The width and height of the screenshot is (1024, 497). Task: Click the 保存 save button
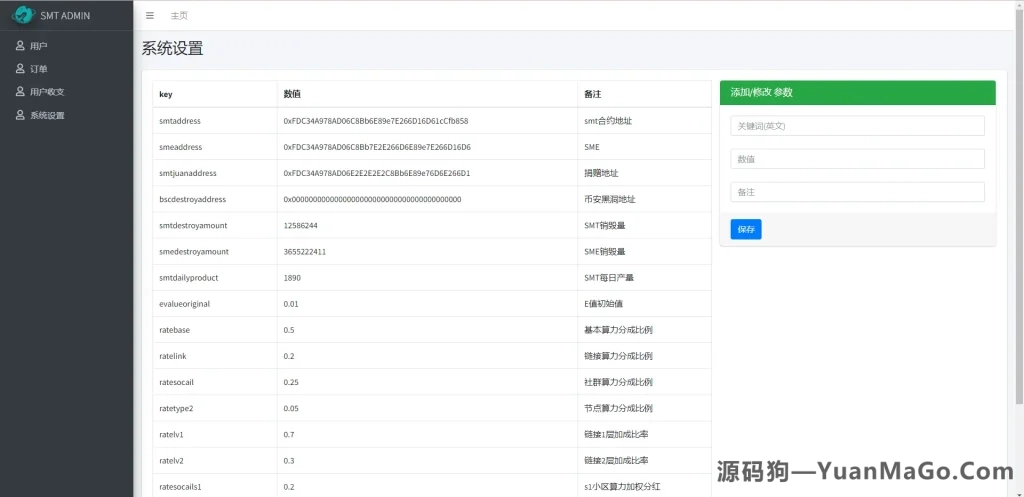click(x=746, y=229)
